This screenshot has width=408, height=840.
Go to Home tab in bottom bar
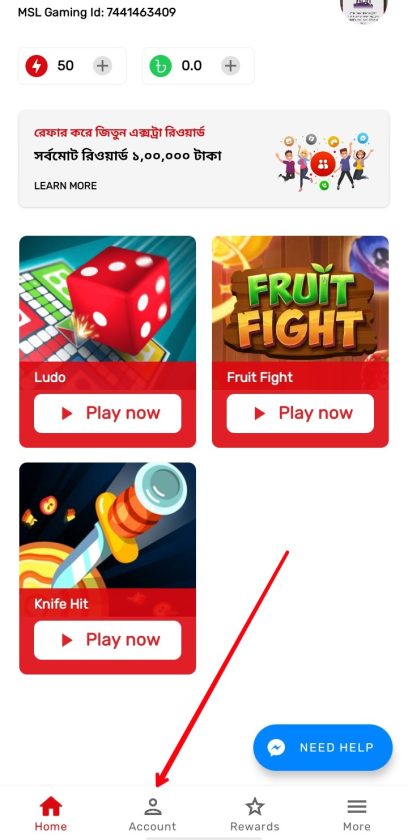pos(51,813)
